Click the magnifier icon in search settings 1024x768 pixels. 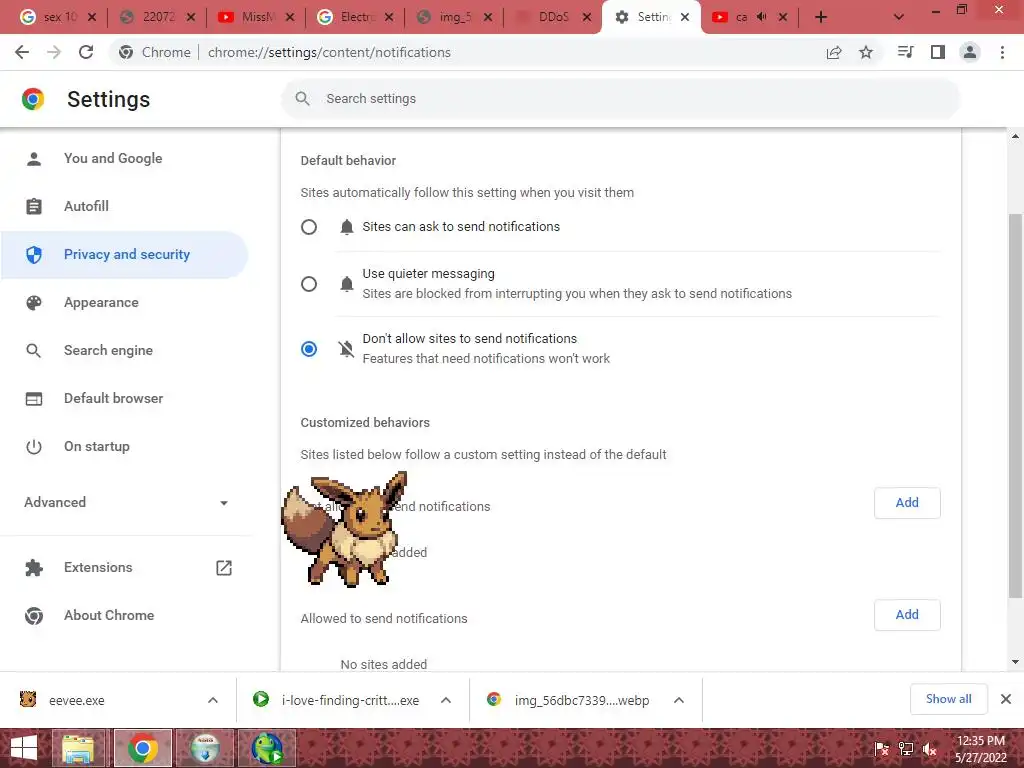(302, 99)
